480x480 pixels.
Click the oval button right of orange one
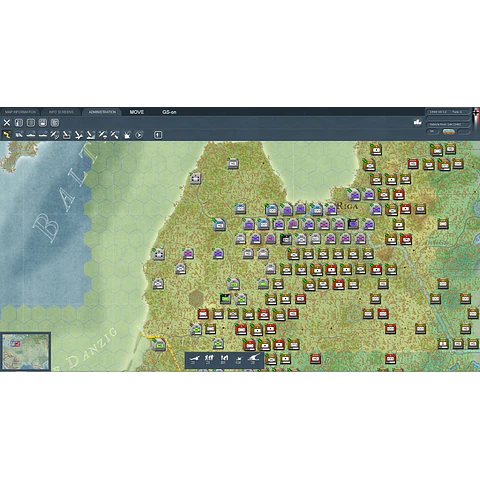coord(464,132)
